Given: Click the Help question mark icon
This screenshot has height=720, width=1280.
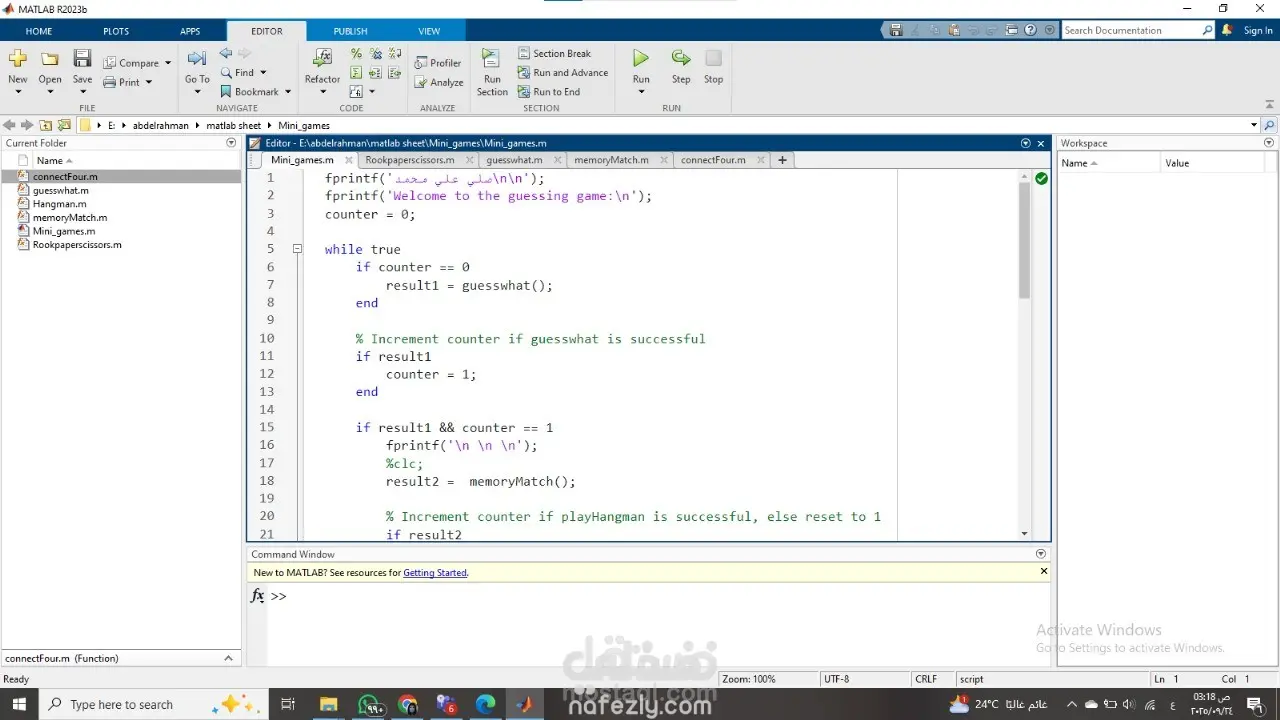Looking at the screenshot, I should pos(1031,30).
